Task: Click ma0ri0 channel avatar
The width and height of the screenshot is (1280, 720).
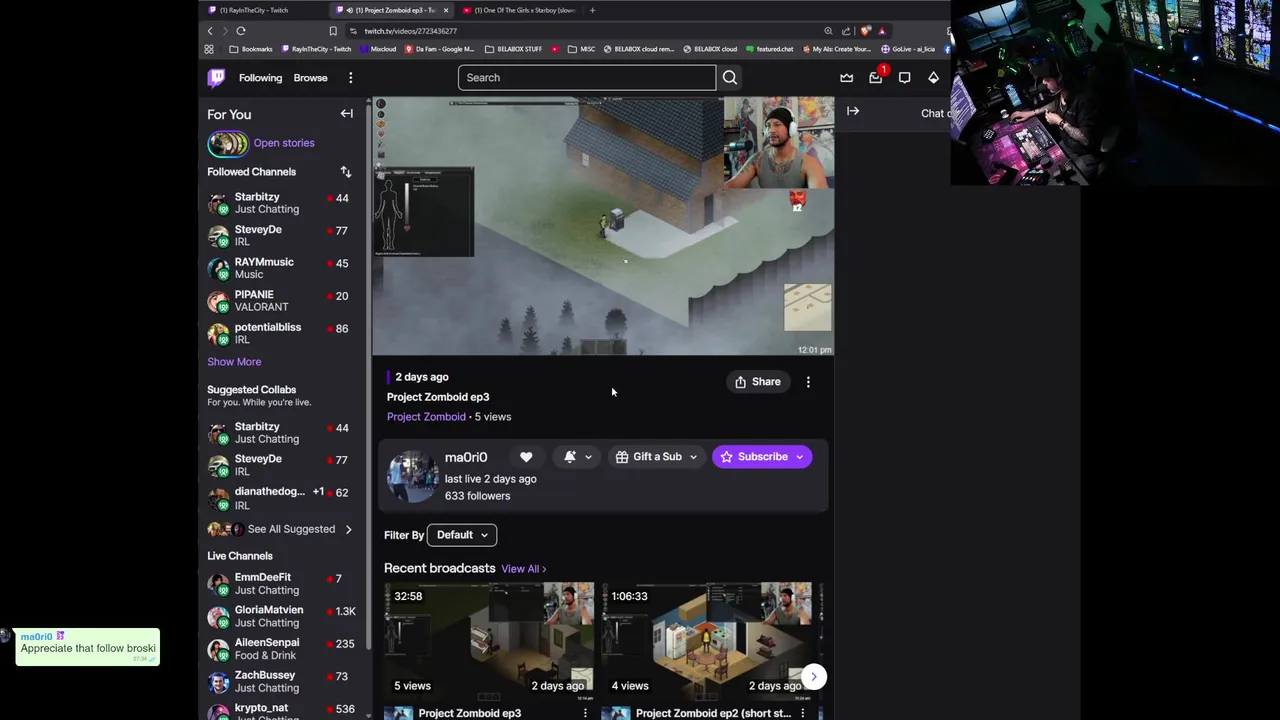Action: (x=412, y=476)
